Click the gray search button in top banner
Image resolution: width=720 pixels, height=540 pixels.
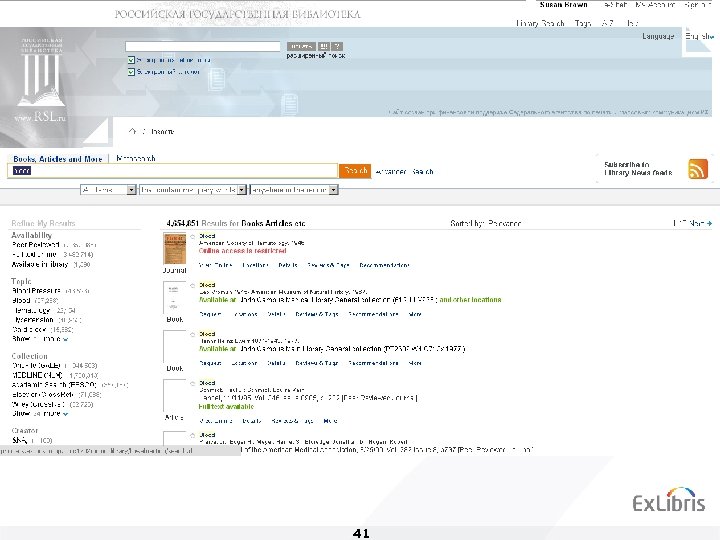coord(301,46)
